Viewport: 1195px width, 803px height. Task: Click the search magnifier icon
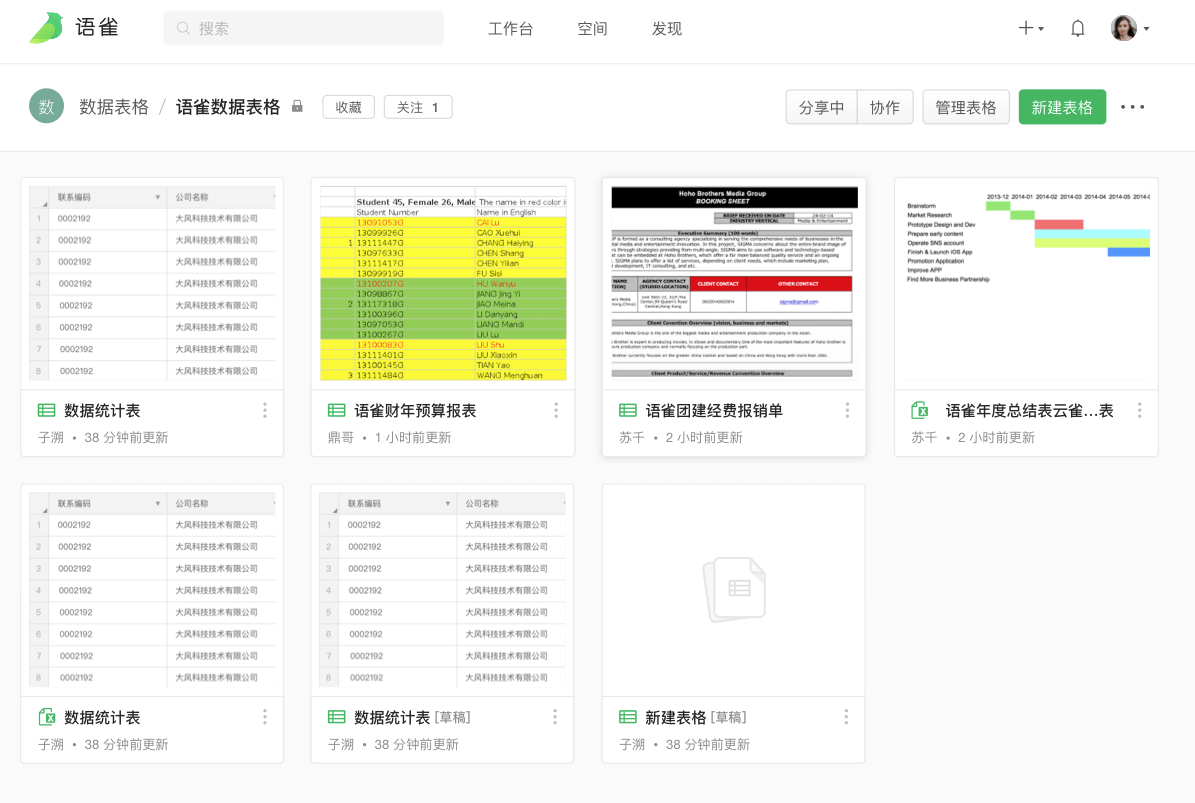point(183,28)
